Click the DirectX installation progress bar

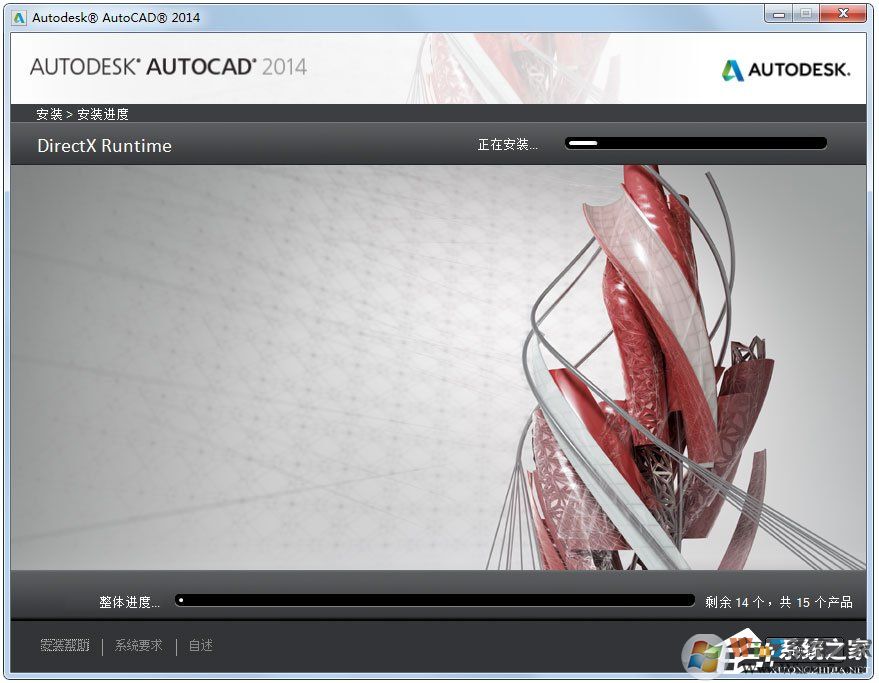pyautogui.click(x=695, y=142)
